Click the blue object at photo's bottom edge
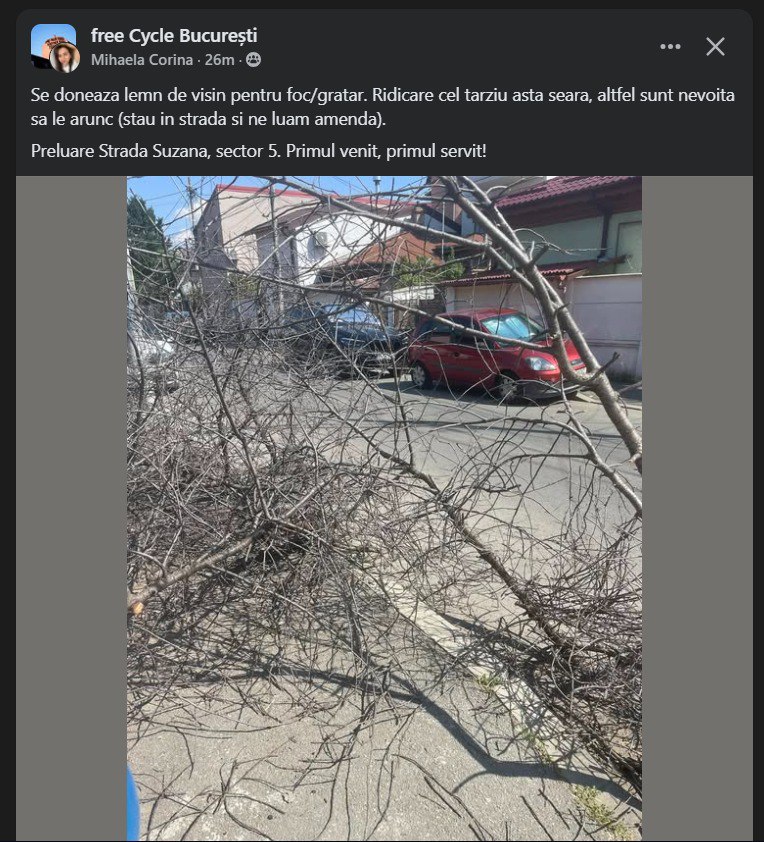Image resolution: width=764 pixels, height=842 pixels. [x=133, y=803]
